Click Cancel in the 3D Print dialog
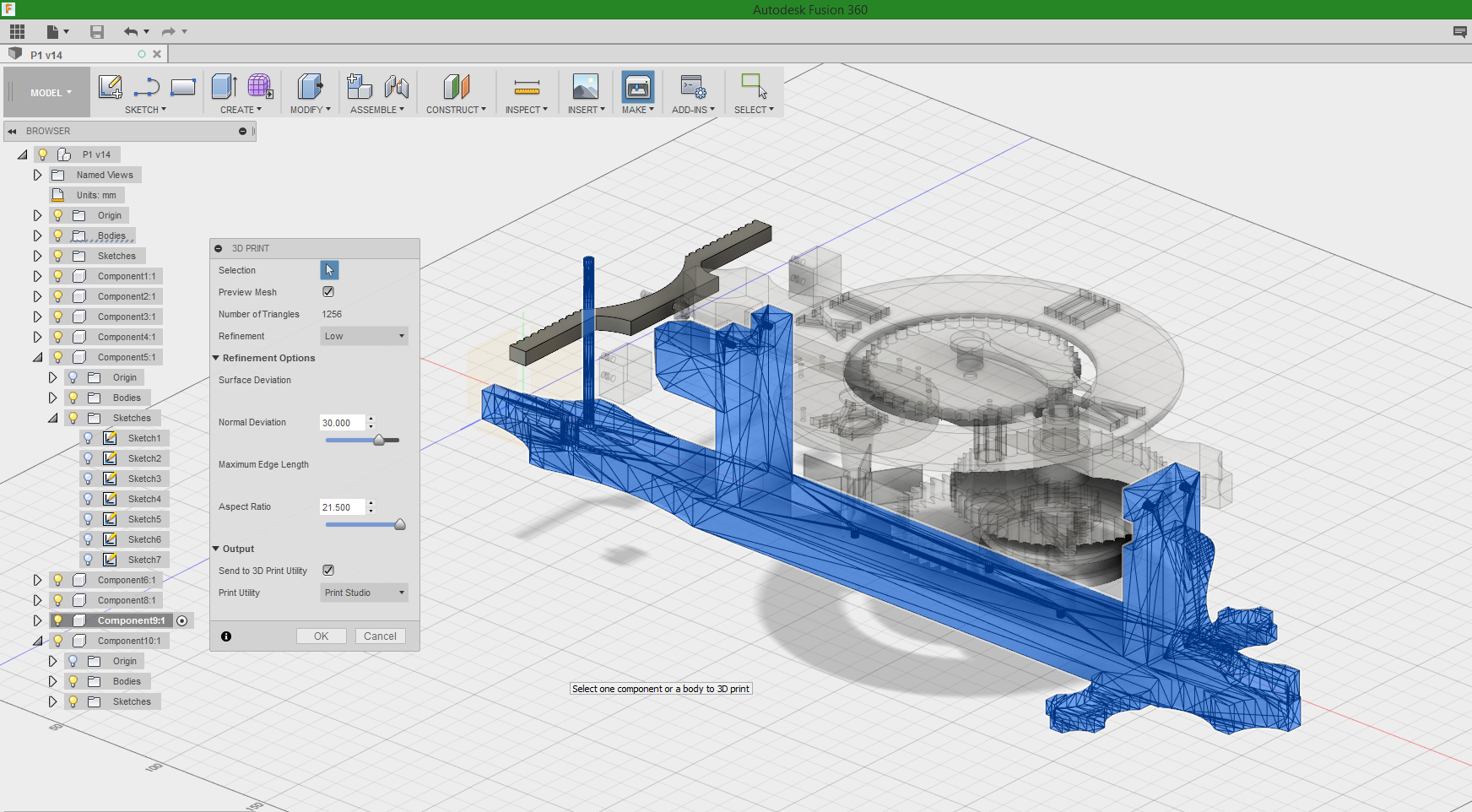The height and width of the screenshot is (812, 1472). point(380,636)
